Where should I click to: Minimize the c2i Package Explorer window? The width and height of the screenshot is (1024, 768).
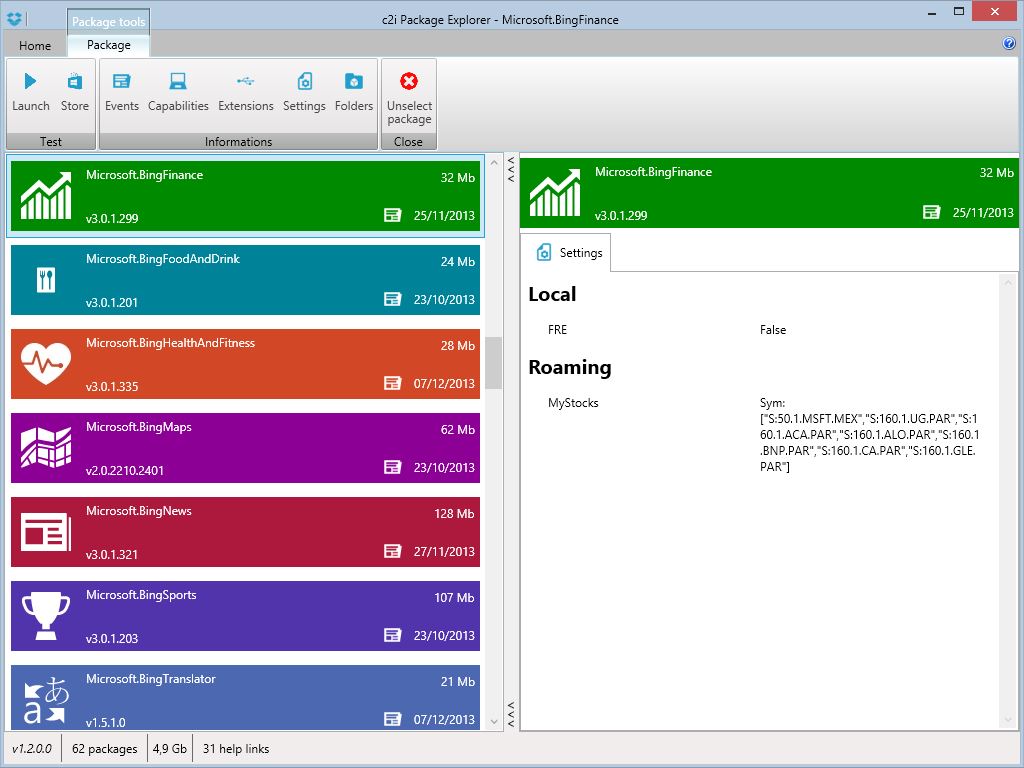click(x=933, y=12)
